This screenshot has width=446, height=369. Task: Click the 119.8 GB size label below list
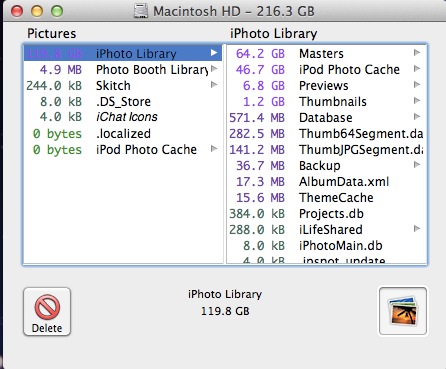225,311
